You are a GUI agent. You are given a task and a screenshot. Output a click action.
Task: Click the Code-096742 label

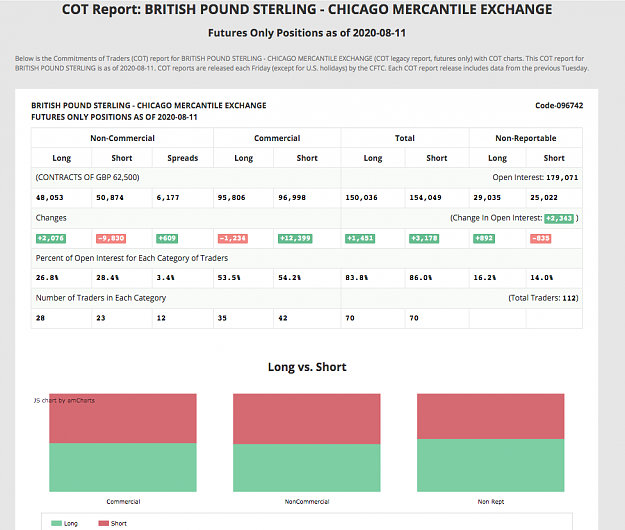point(559,106)
